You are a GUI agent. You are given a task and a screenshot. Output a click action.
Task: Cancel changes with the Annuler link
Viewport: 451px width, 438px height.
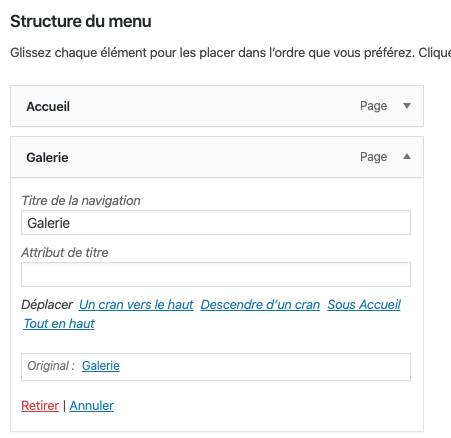tap(92, 406)
